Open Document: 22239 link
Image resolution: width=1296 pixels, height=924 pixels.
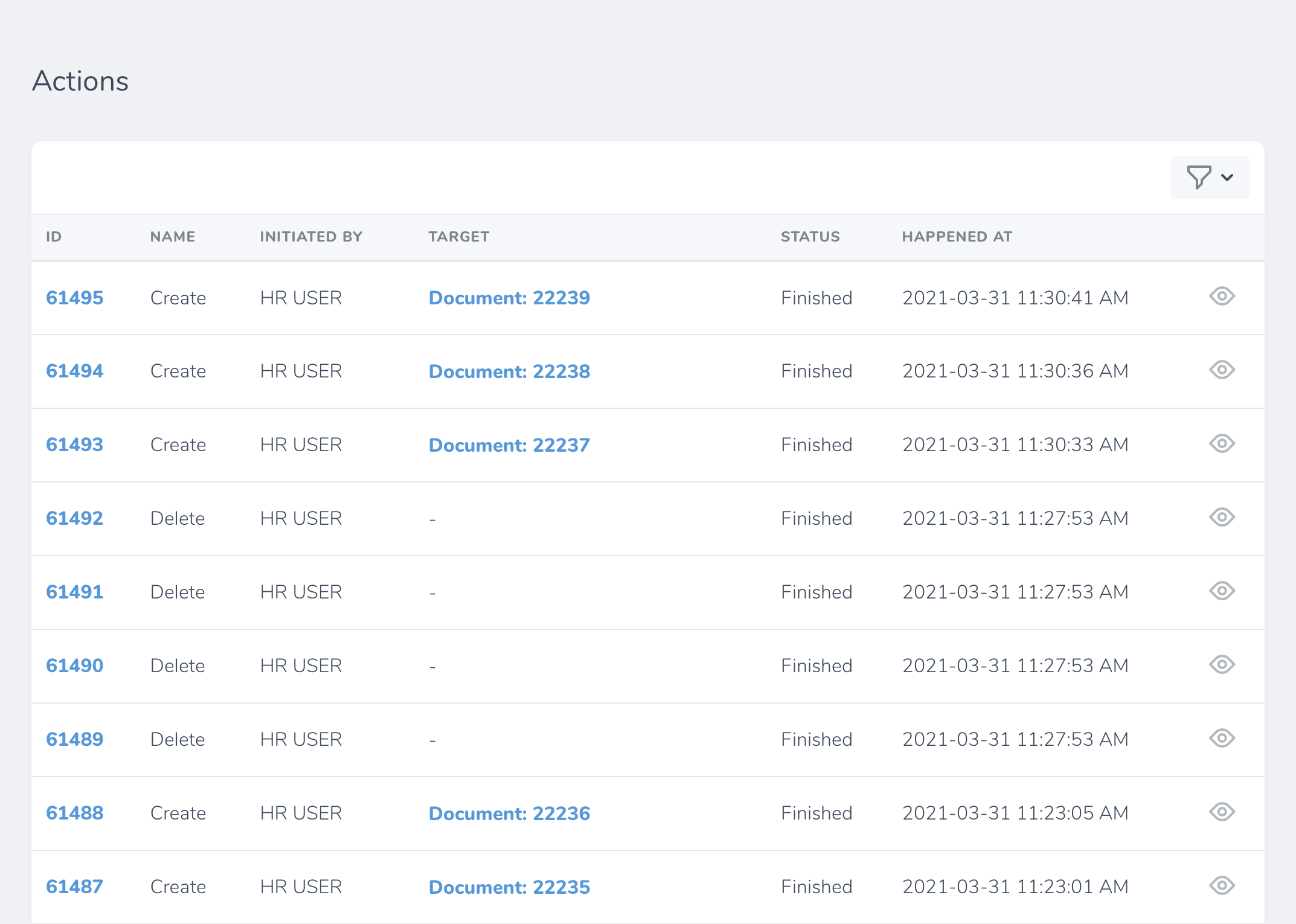pyautogui.click(x=509, y=297)
